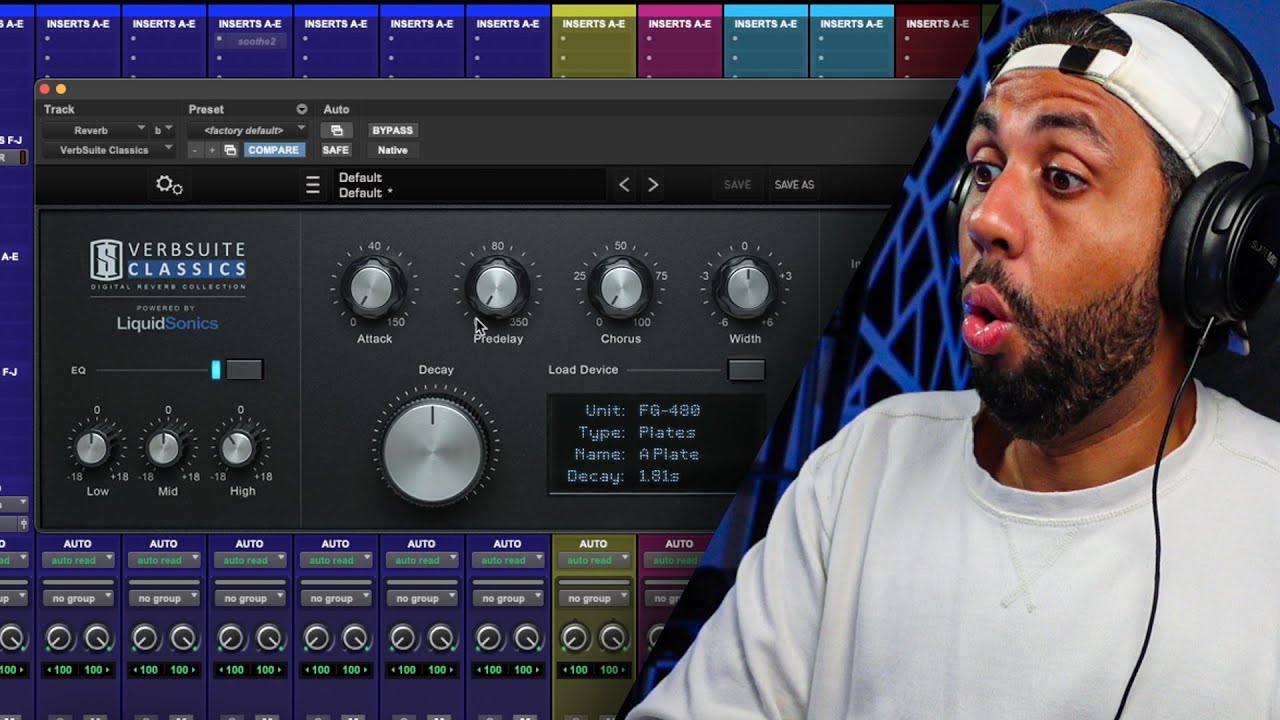This screenshot has width=1280, height=720.
Task: Click the left pan knob on olive strip
Action: 575,638
